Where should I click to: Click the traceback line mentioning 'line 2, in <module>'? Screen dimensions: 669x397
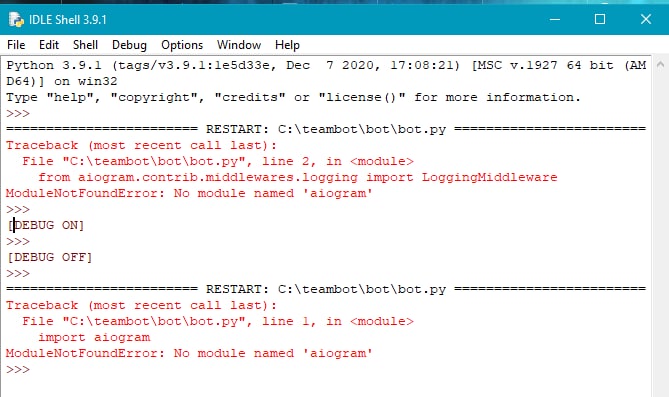218,161
